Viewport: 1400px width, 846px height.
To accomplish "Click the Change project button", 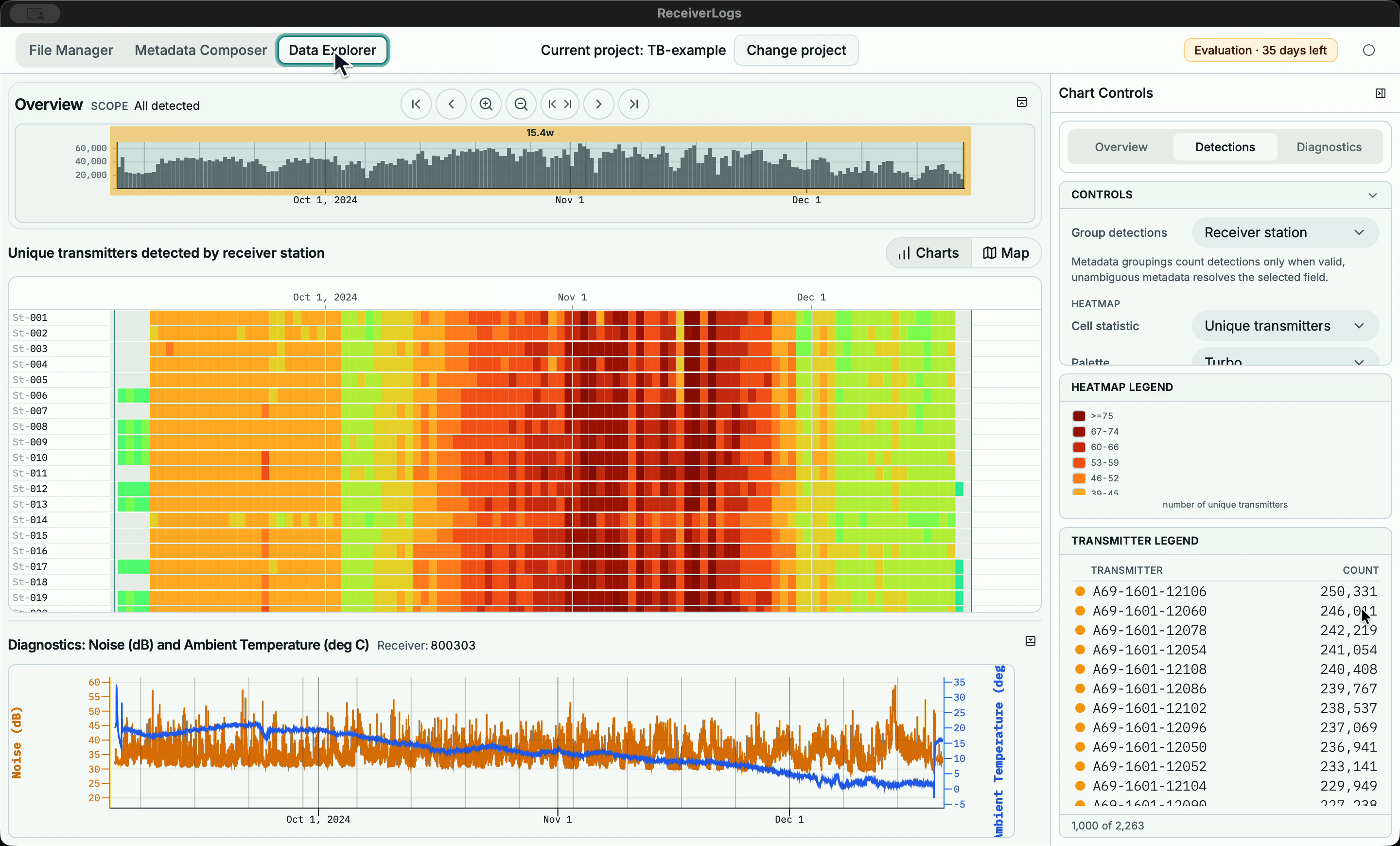I will click(796, 50).
